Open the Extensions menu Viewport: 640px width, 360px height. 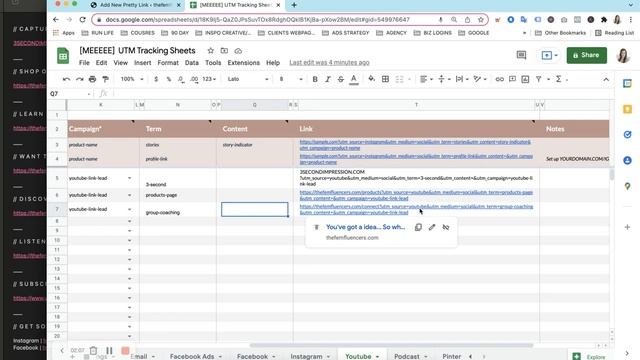point(243,62)
